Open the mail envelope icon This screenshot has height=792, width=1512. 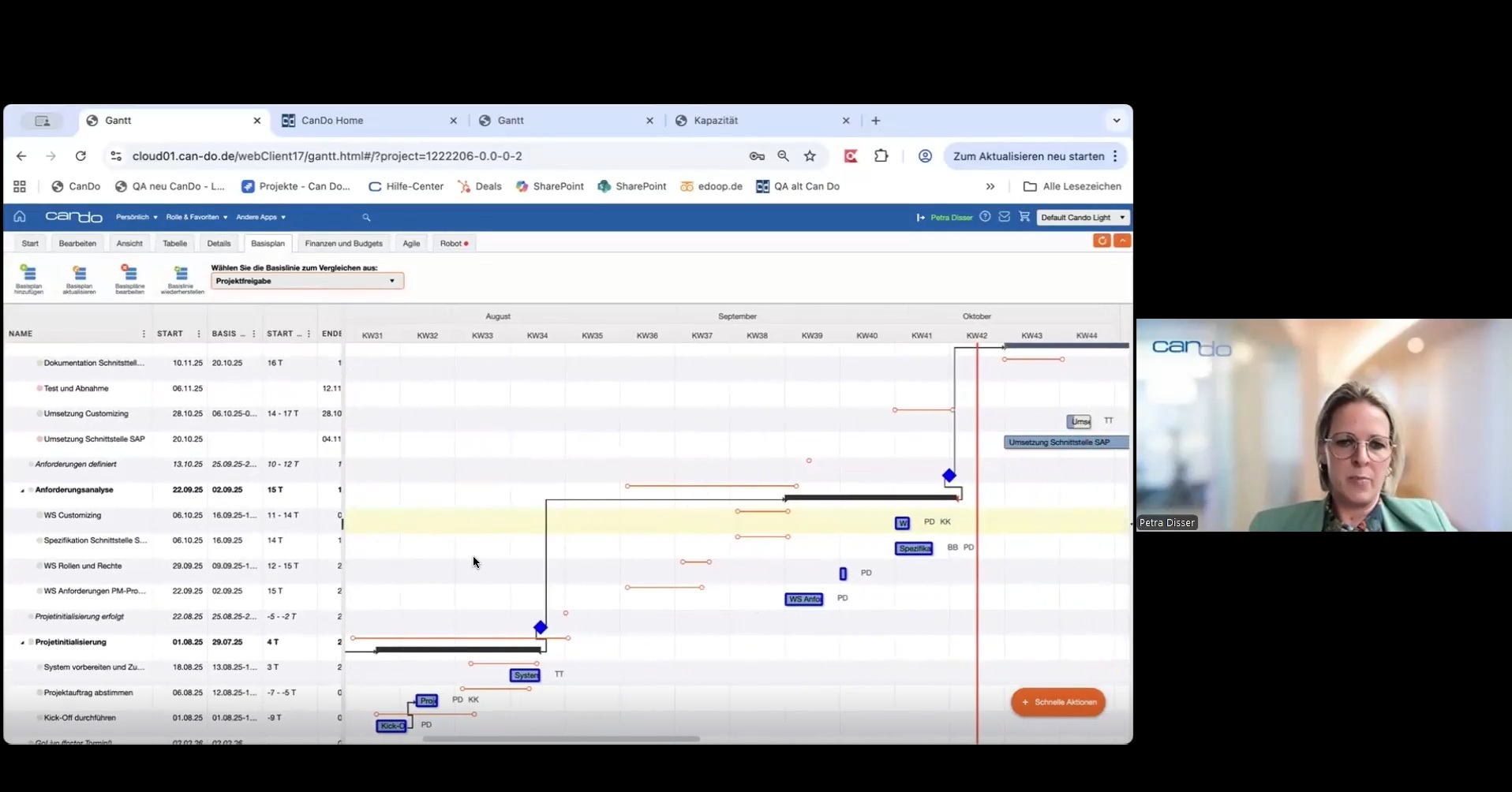pos(1005,217)
